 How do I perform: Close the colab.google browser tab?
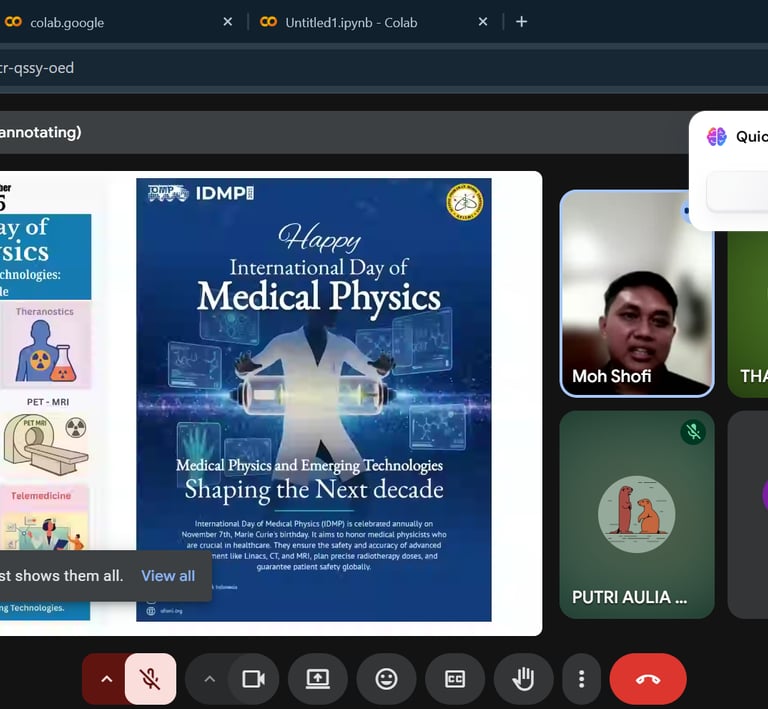[228, 22]
